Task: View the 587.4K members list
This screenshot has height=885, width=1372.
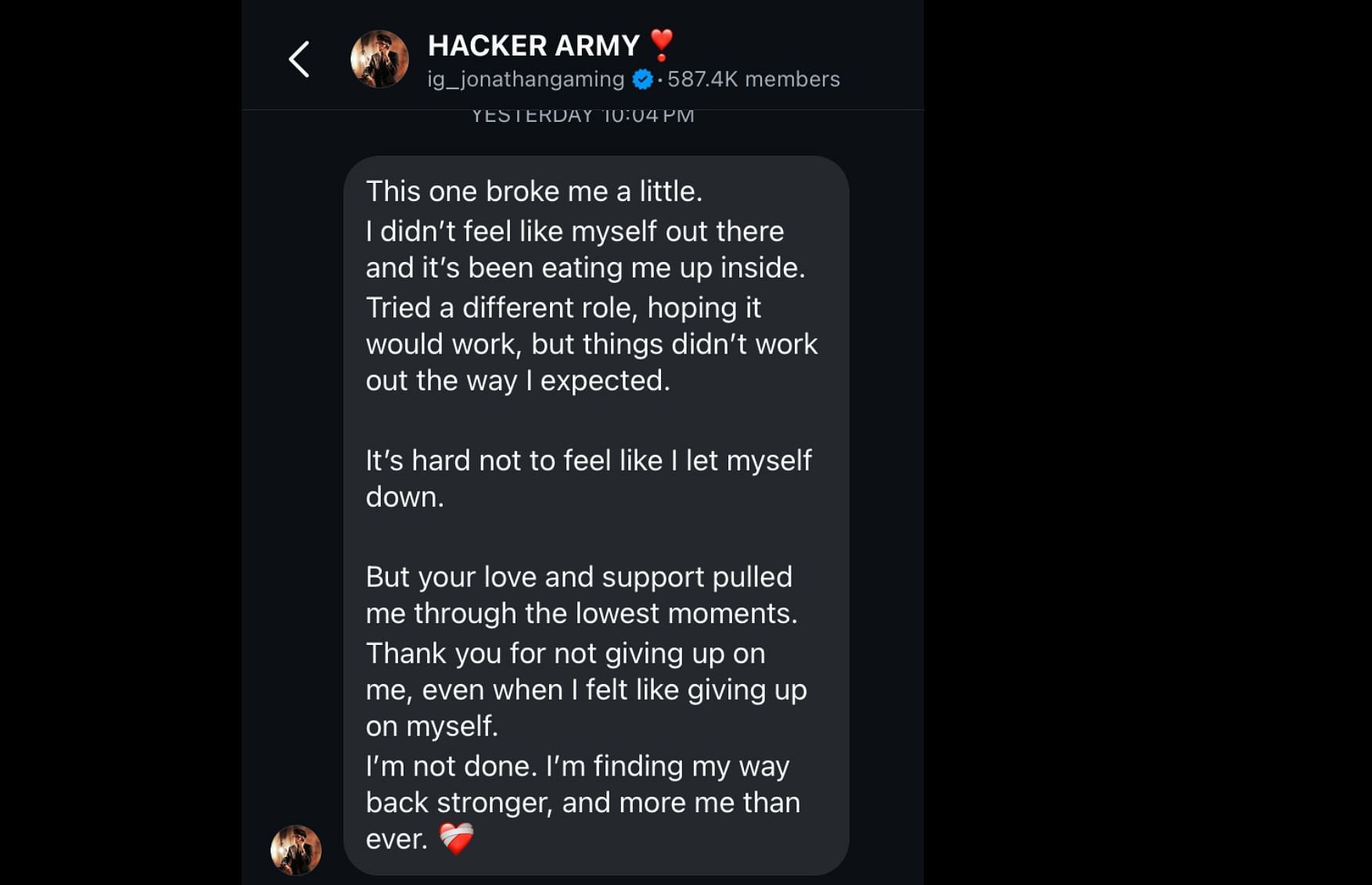Action: 753,79
